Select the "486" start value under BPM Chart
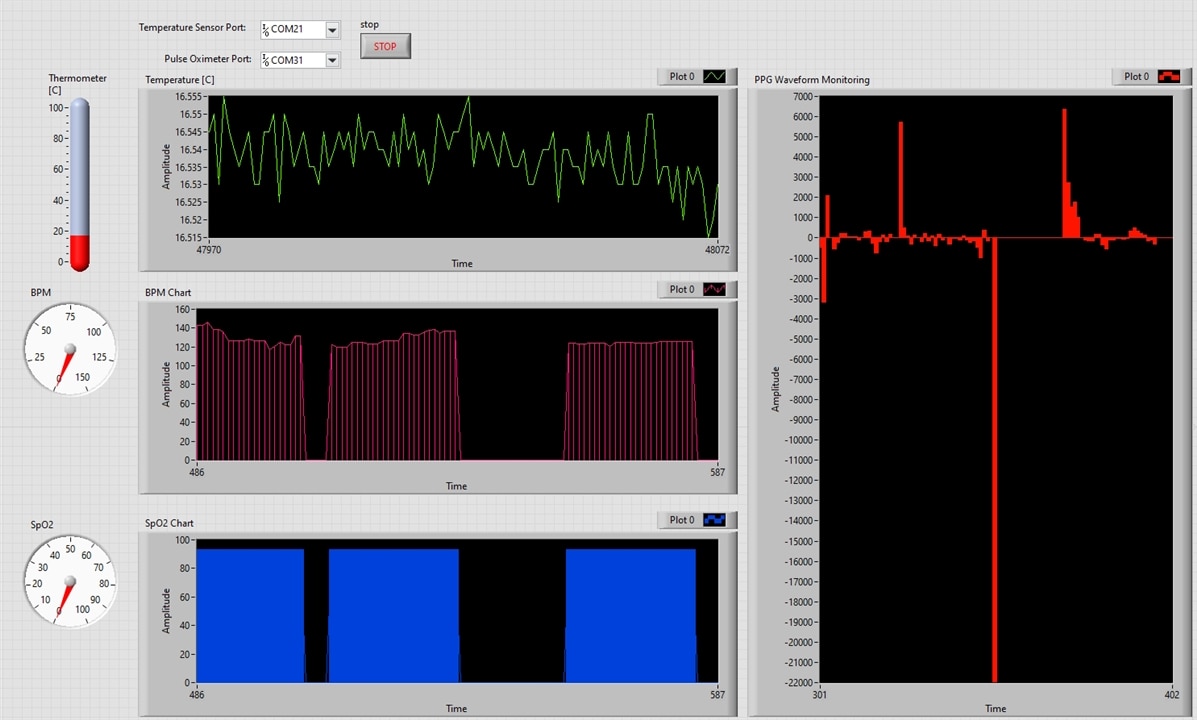 [196, 473]
